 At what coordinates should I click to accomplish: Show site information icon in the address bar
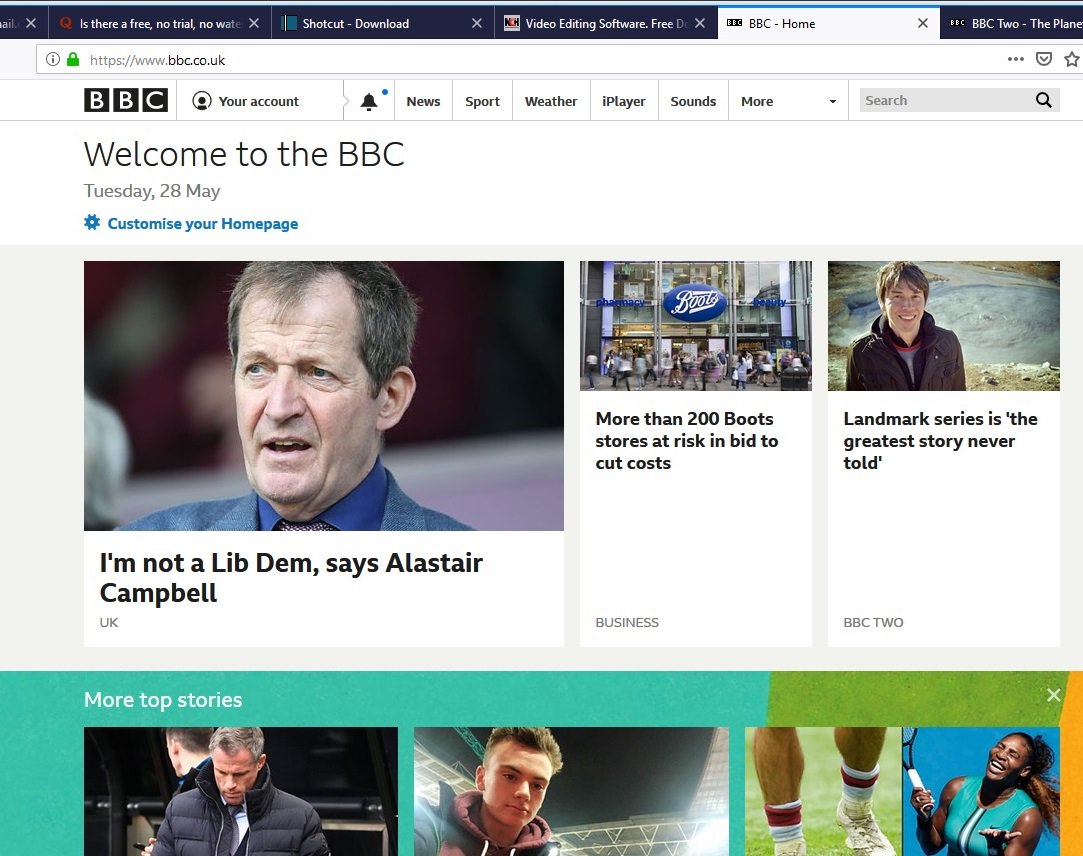tap(52, 59)
